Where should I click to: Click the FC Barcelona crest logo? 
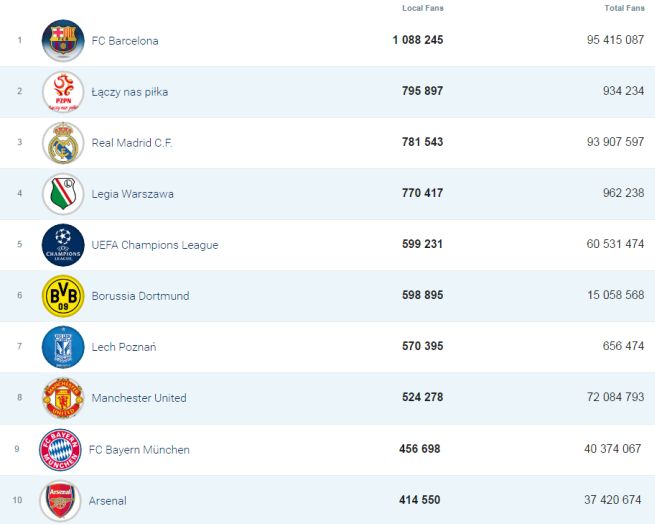[x=63, y=41]
